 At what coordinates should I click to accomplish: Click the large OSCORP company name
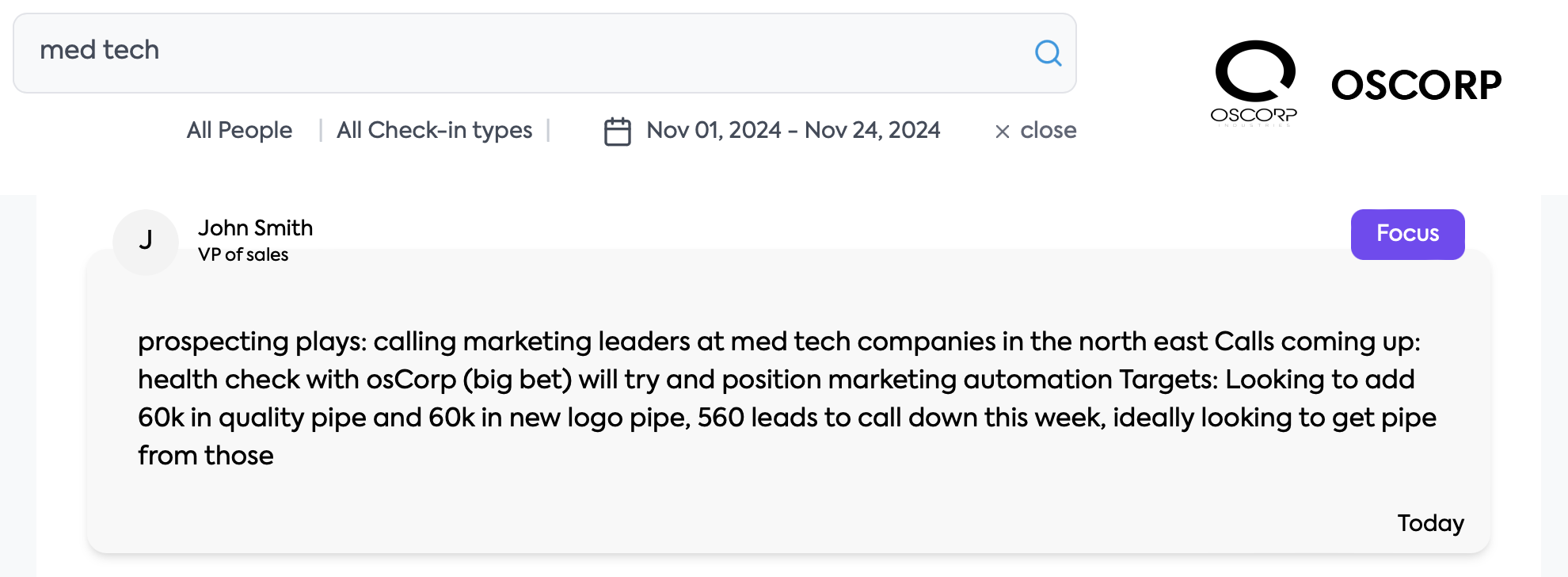point(1416,86)
